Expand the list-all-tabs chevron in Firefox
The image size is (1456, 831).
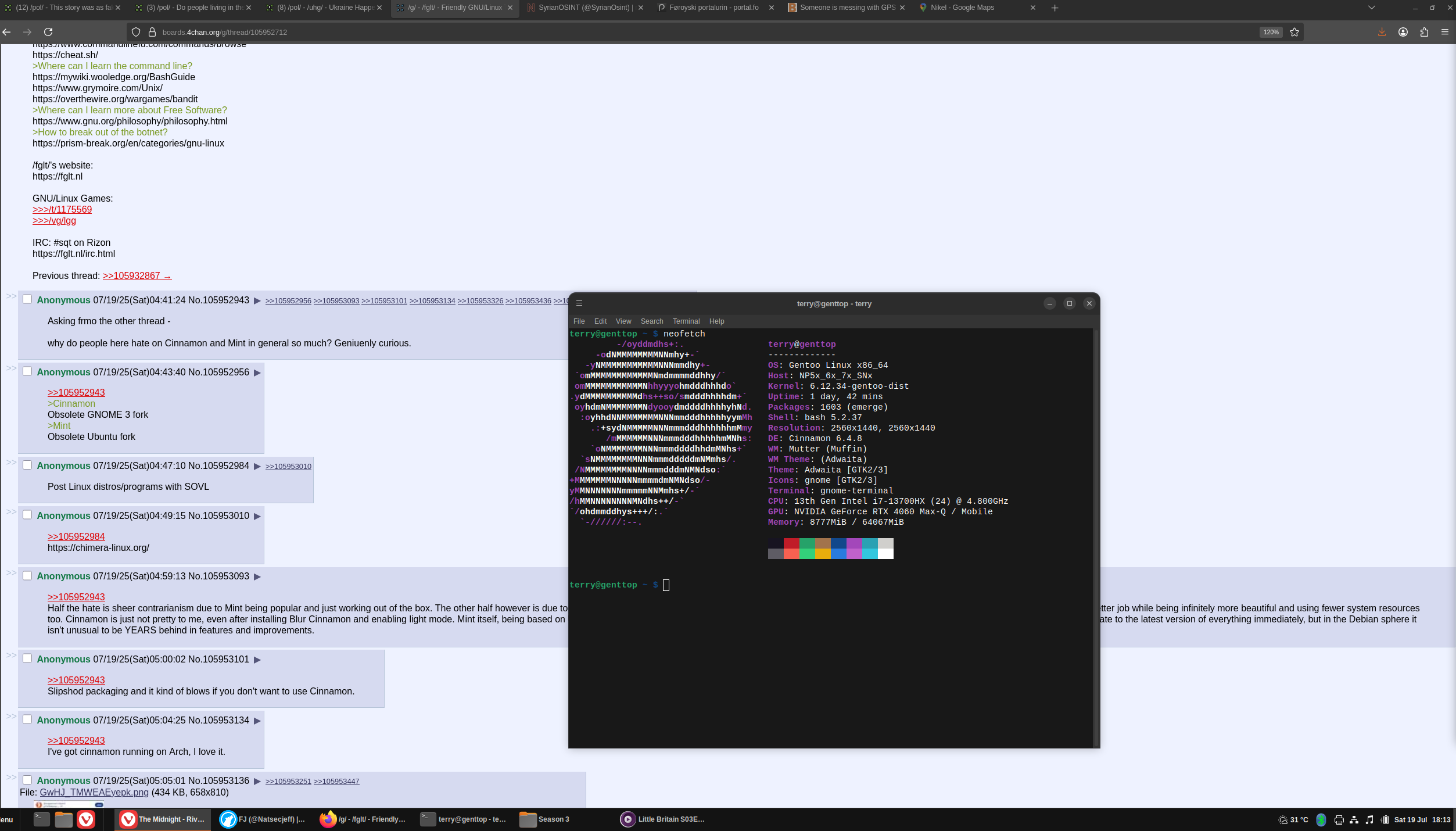click(x=1372, y=8)
